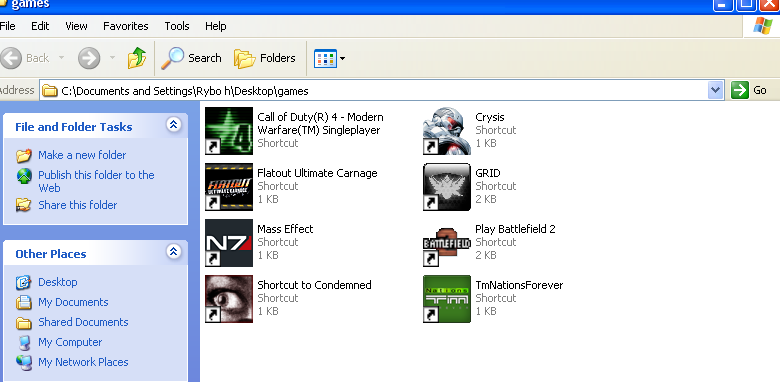Click the Views toolbar icon

pyautogui.click(x=325, y=59)
